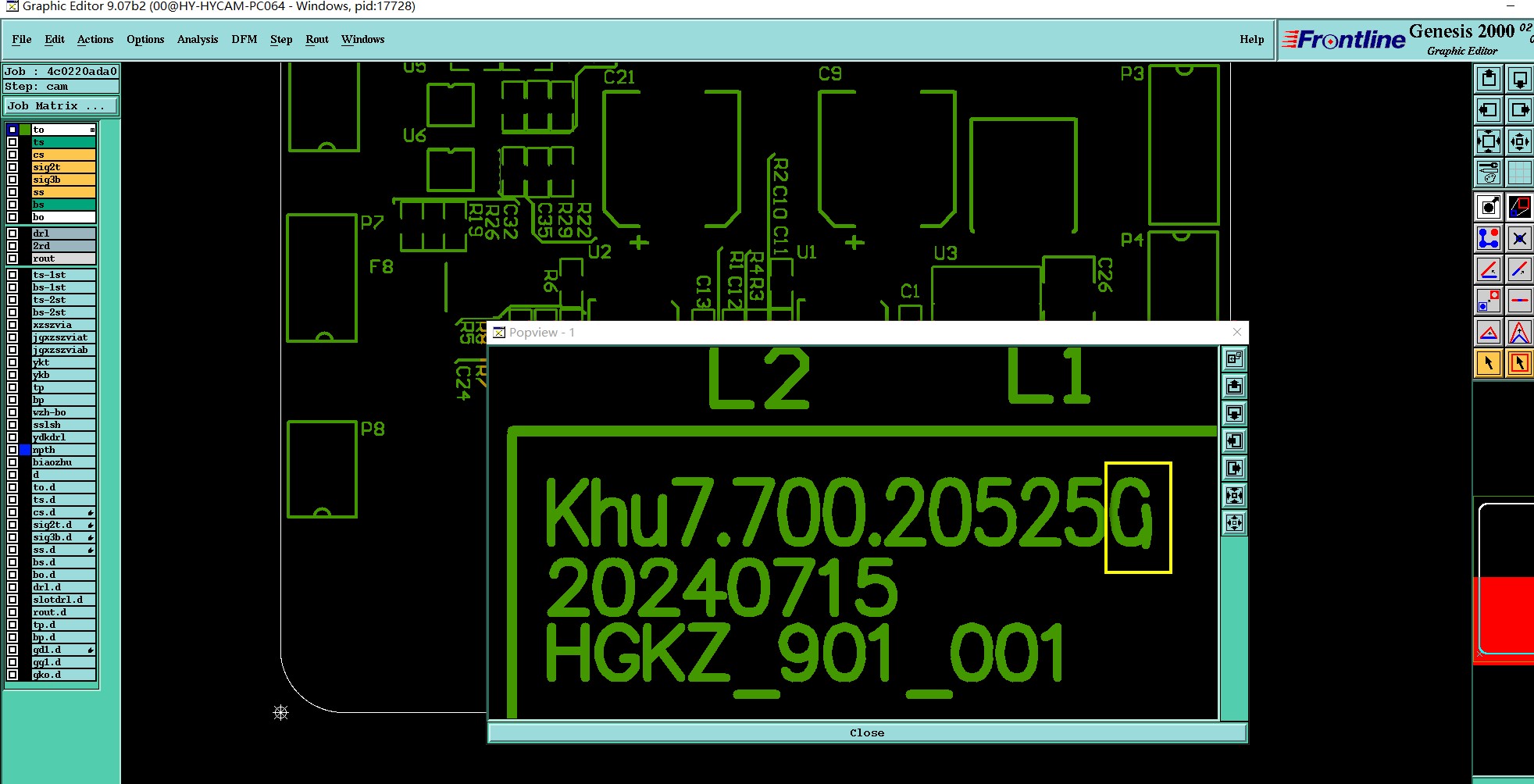
Task: Click the Close button in Popview
Action: click(867, 732)
